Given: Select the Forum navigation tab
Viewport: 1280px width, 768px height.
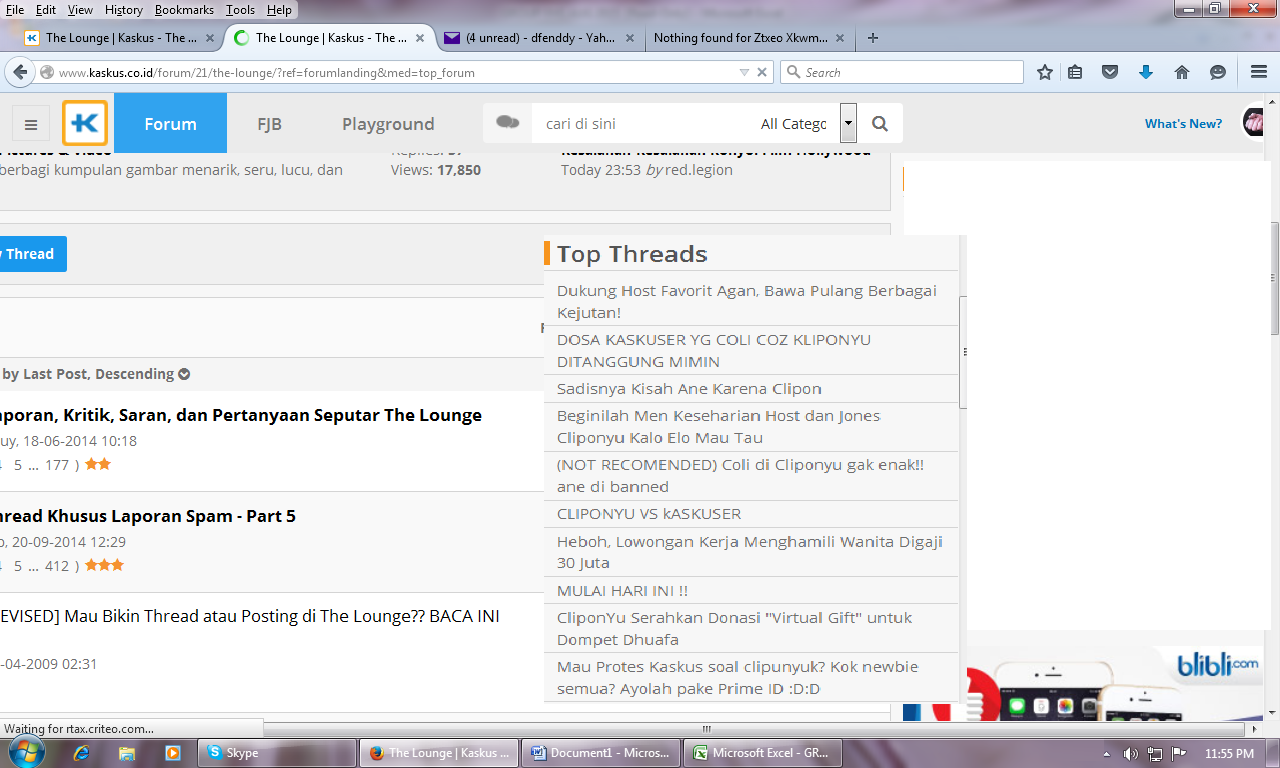Looking at the screenshot, I should 170,124.
